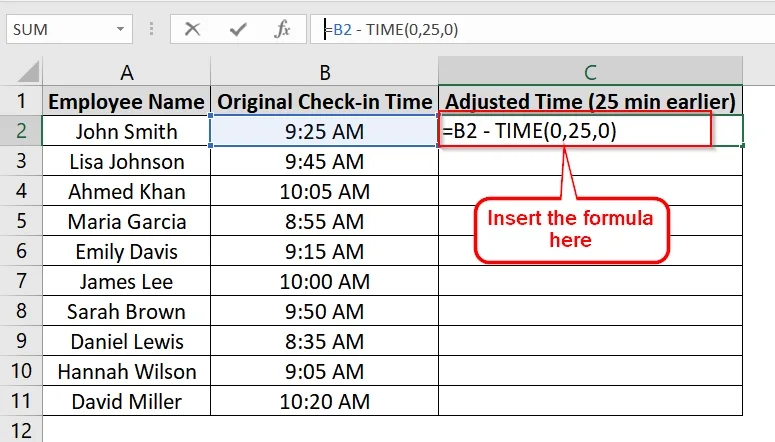Select row 11 header
This screenshot has width=775, height=442.
point(21,401)
